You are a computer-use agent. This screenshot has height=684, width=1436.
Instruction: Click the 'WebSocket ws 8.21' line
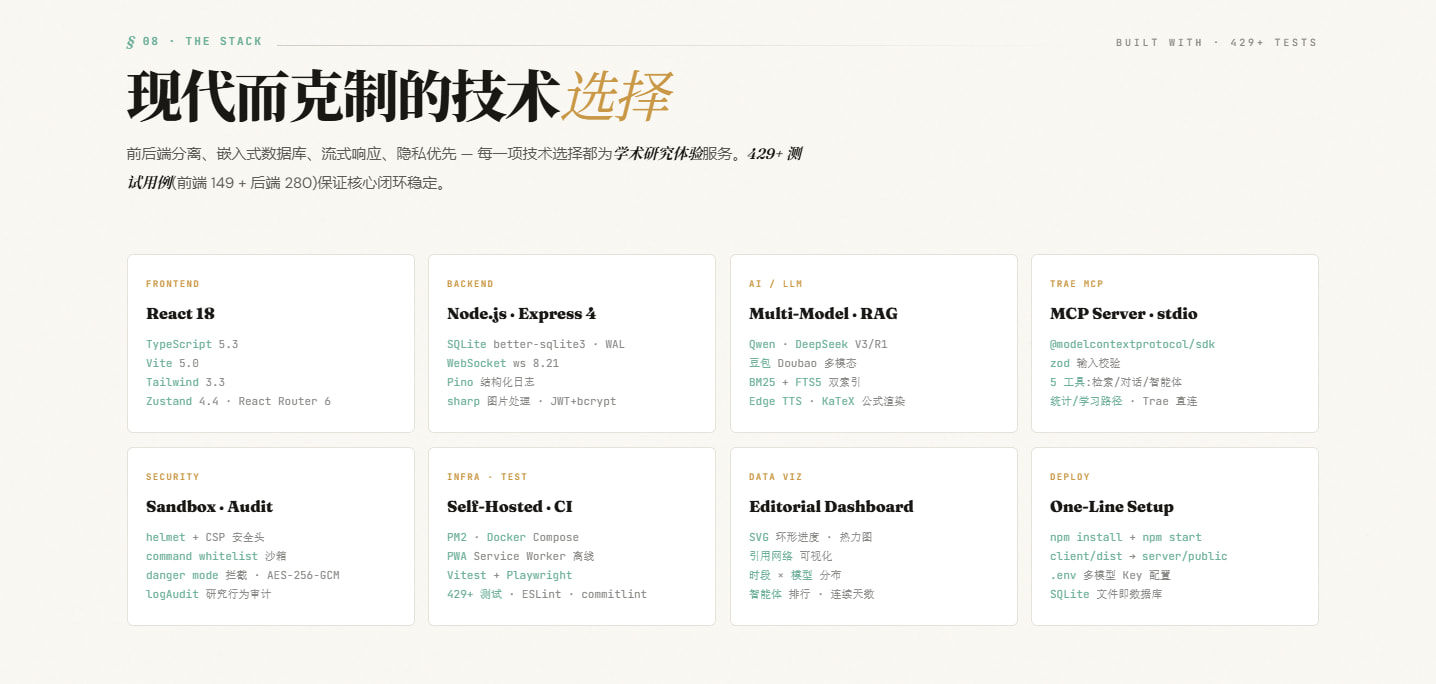pyautogui.click(x=503, y=363)
